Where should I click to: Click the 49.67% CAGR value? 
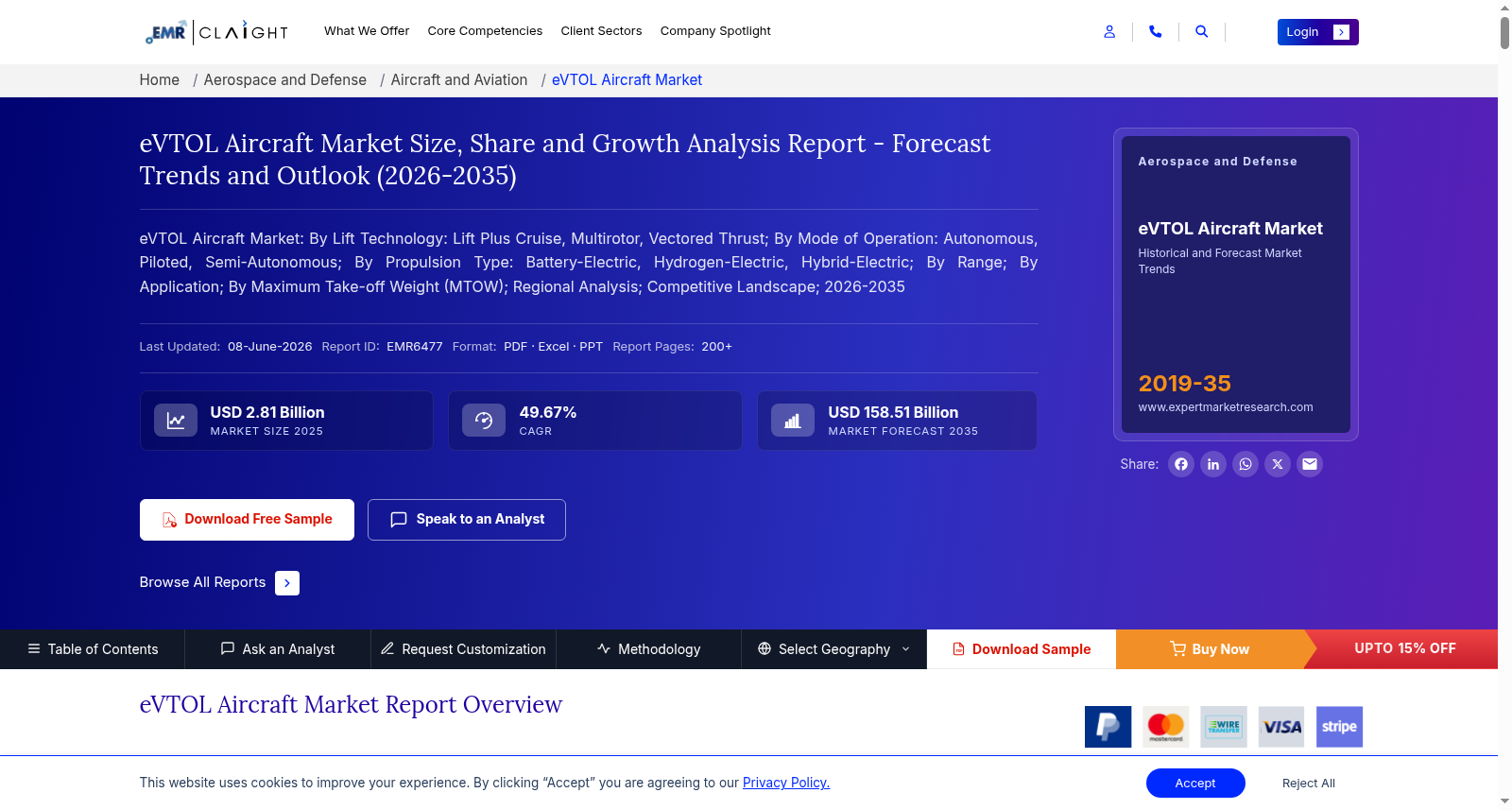[x=548, y=412]
